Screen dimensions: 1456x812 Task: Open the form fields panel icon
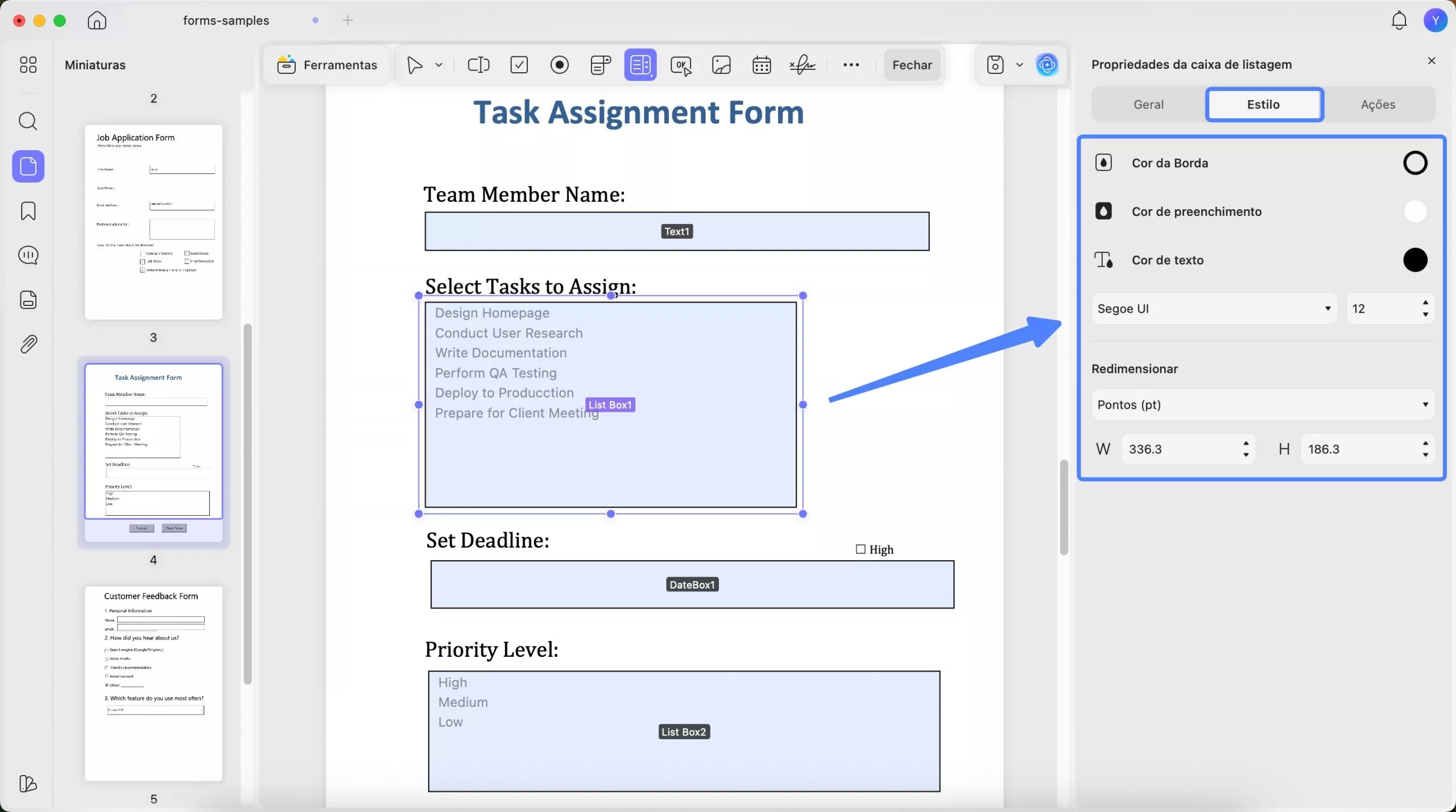coord(28,300)
